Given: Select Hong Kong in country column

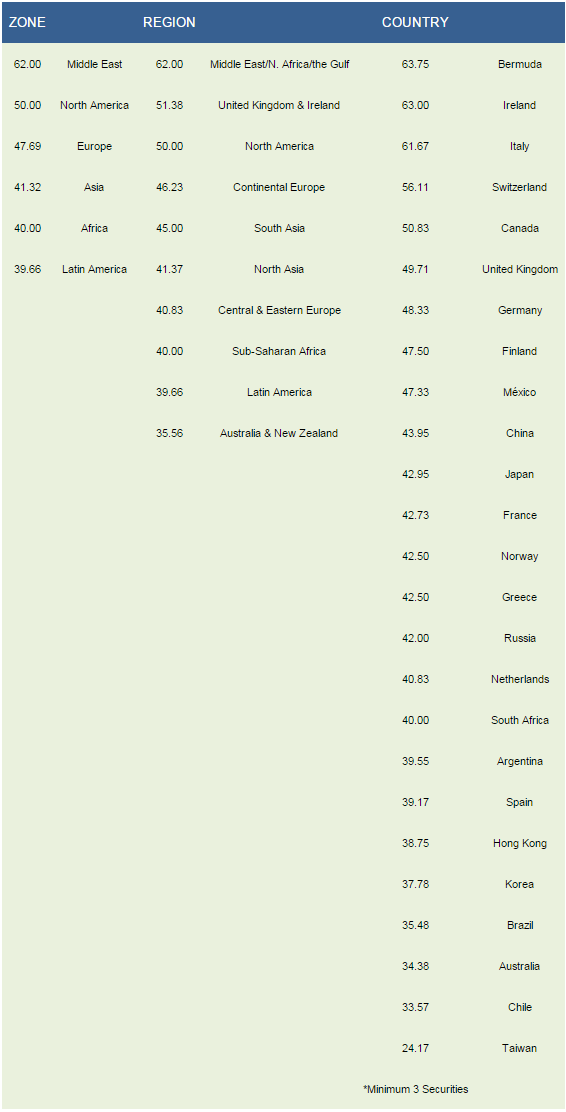Looking at the screenshot, I should click(520, 843).
